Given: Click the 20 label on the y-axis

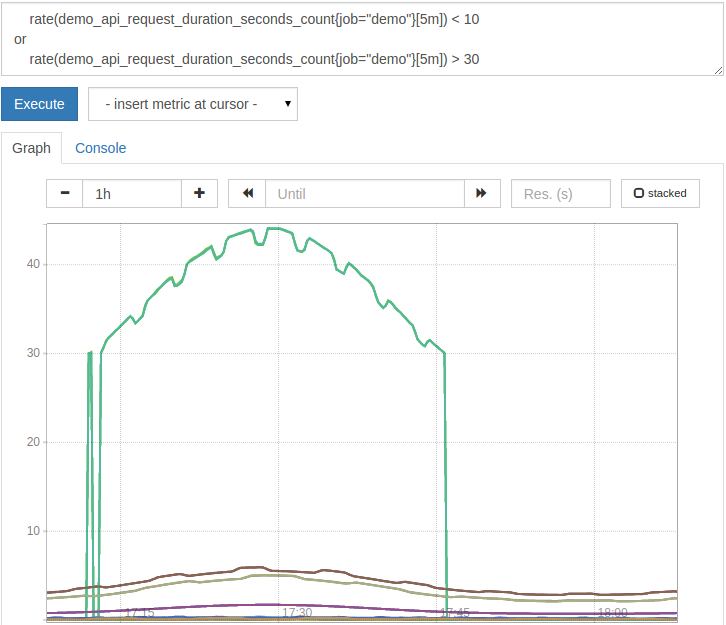Looking at the screenshot, I should 33,442.
